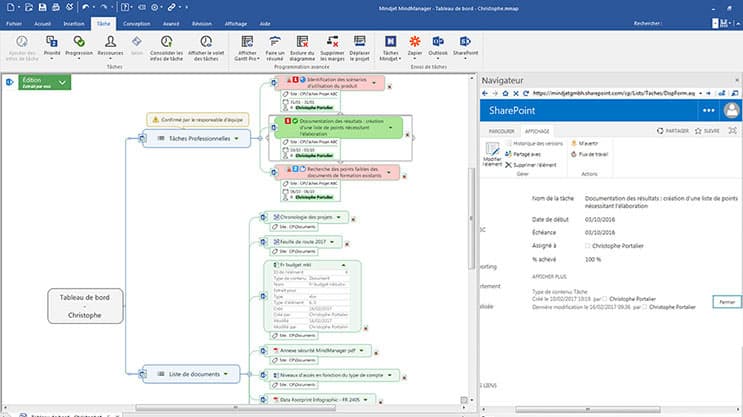The height and width of the screenshot is (417, 743).
Task: Open Afficher Gantt Pro
Action: pos(247,47)
